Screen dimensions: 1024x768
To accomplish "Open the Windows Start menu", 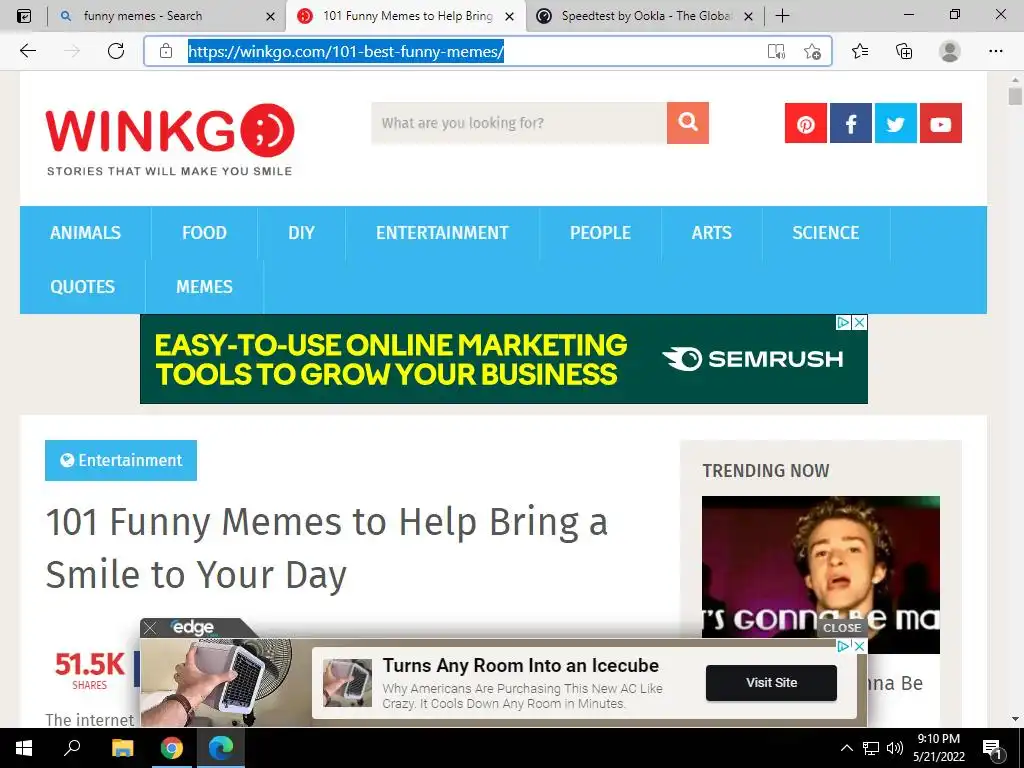I will pos(24,748).
